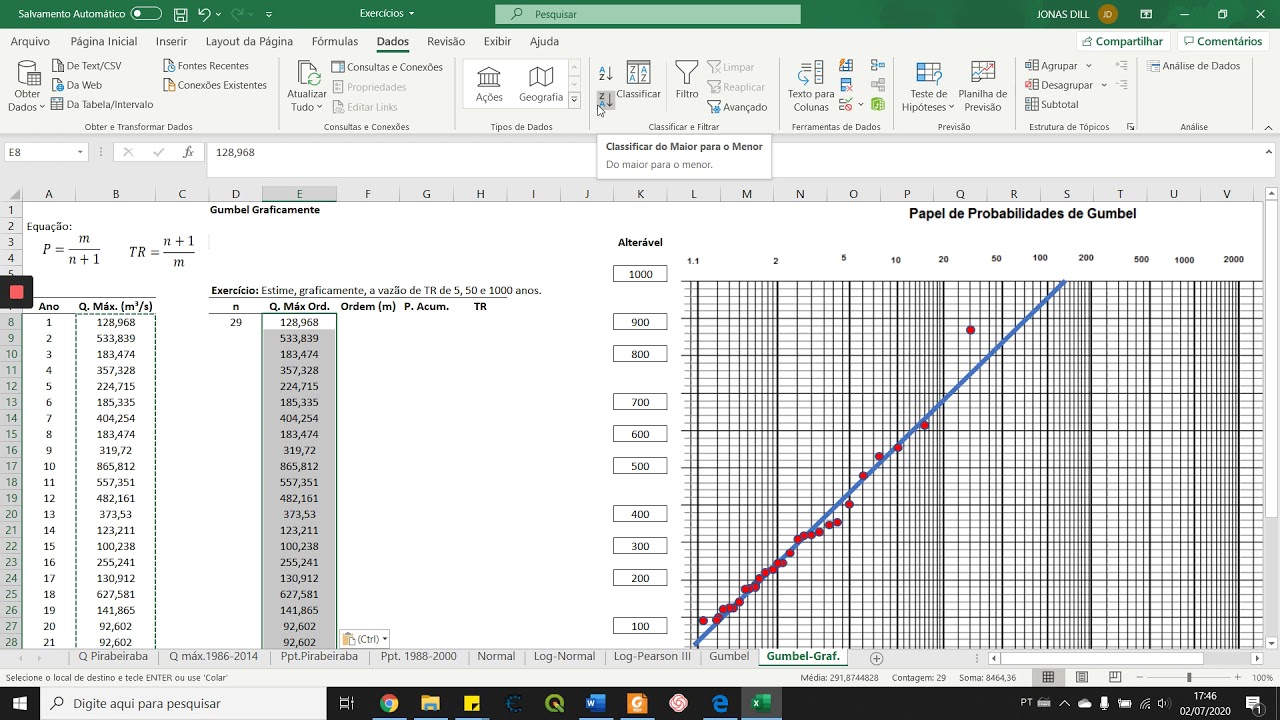Select Da Tabela/Intervalo import option
This screenshot has height=720, width=1280.
[102, 104]
